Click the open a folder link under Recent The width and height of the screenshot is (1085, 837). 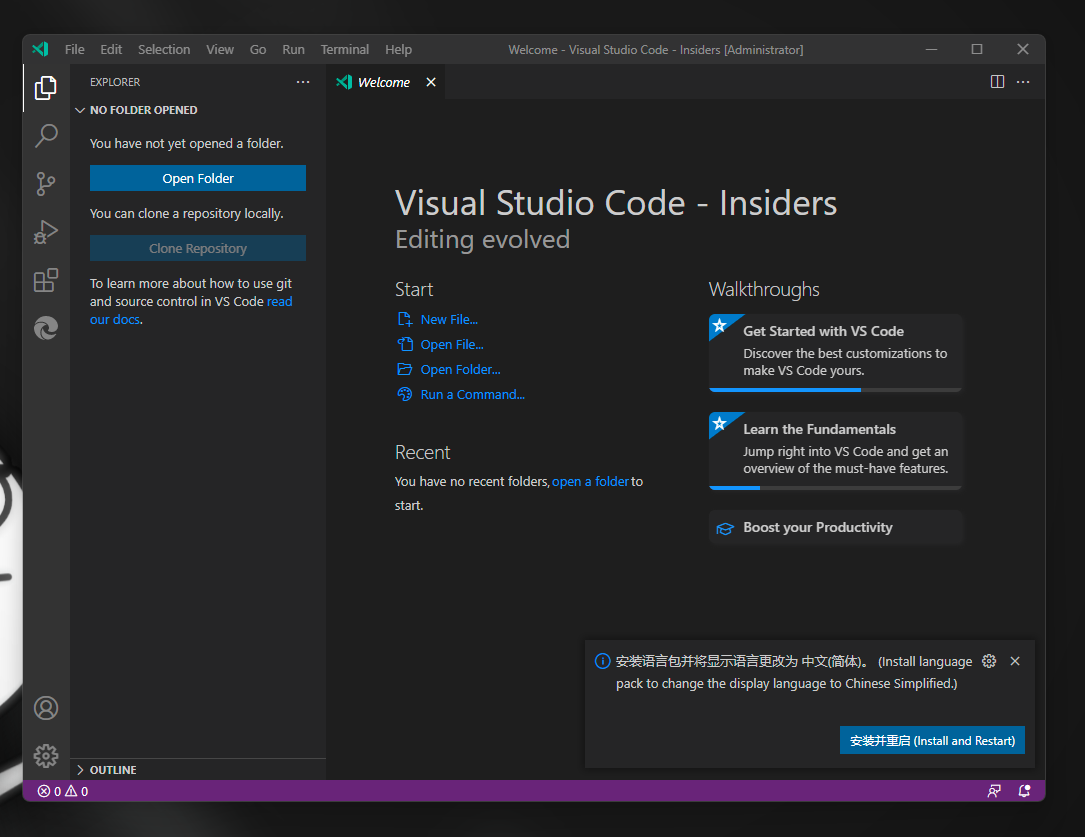pyautogui.click(x=590, y=481)
